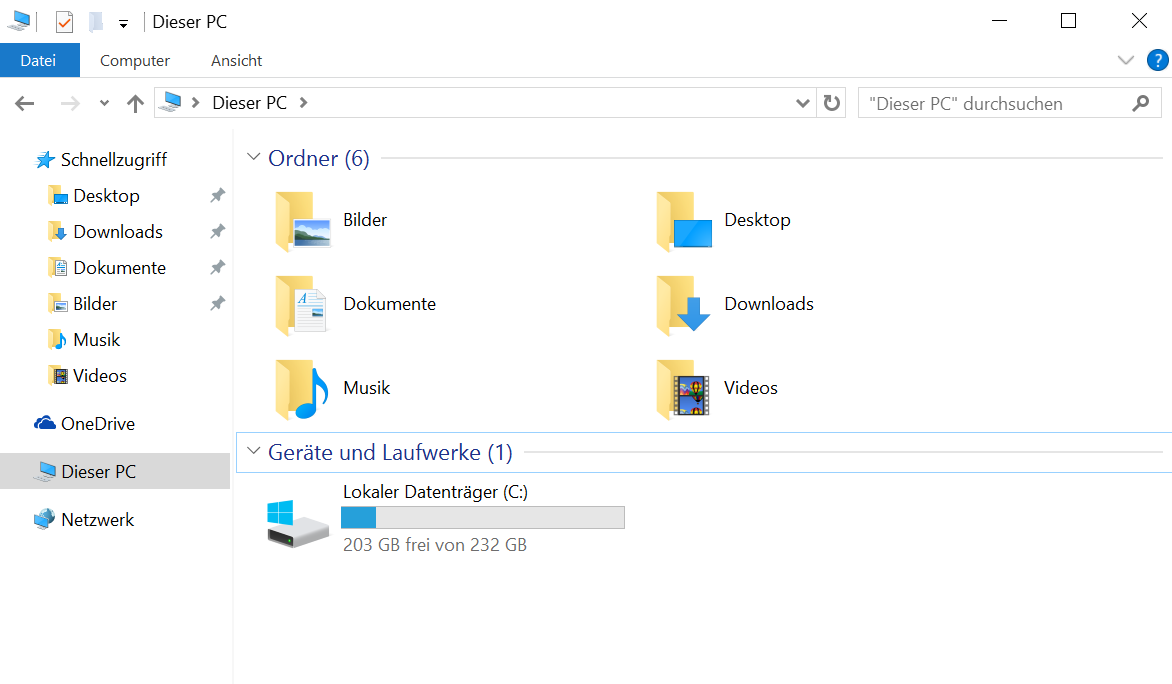The width and height of the screenshot is (1172, 684).
Task: Select Musik in the navigation pane
Action: pos(96,339)
